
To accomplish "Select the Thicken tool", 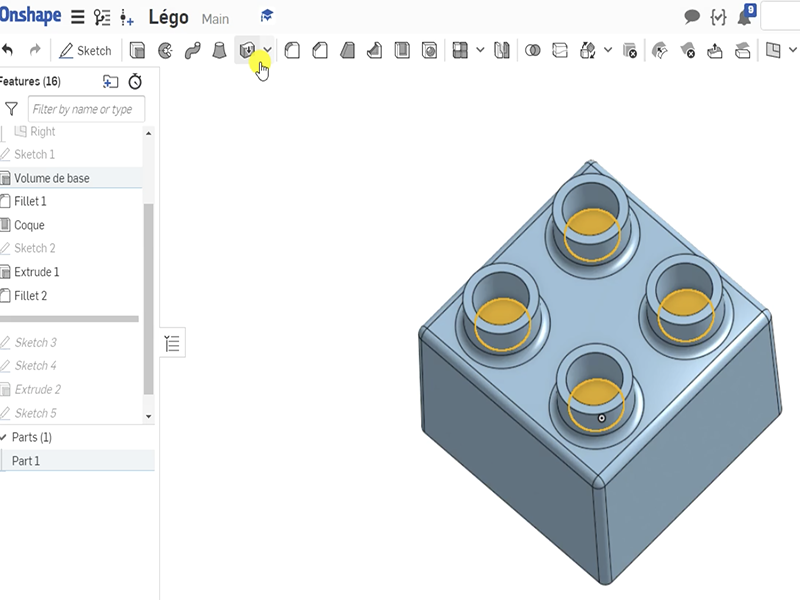I will coord(247,51).
